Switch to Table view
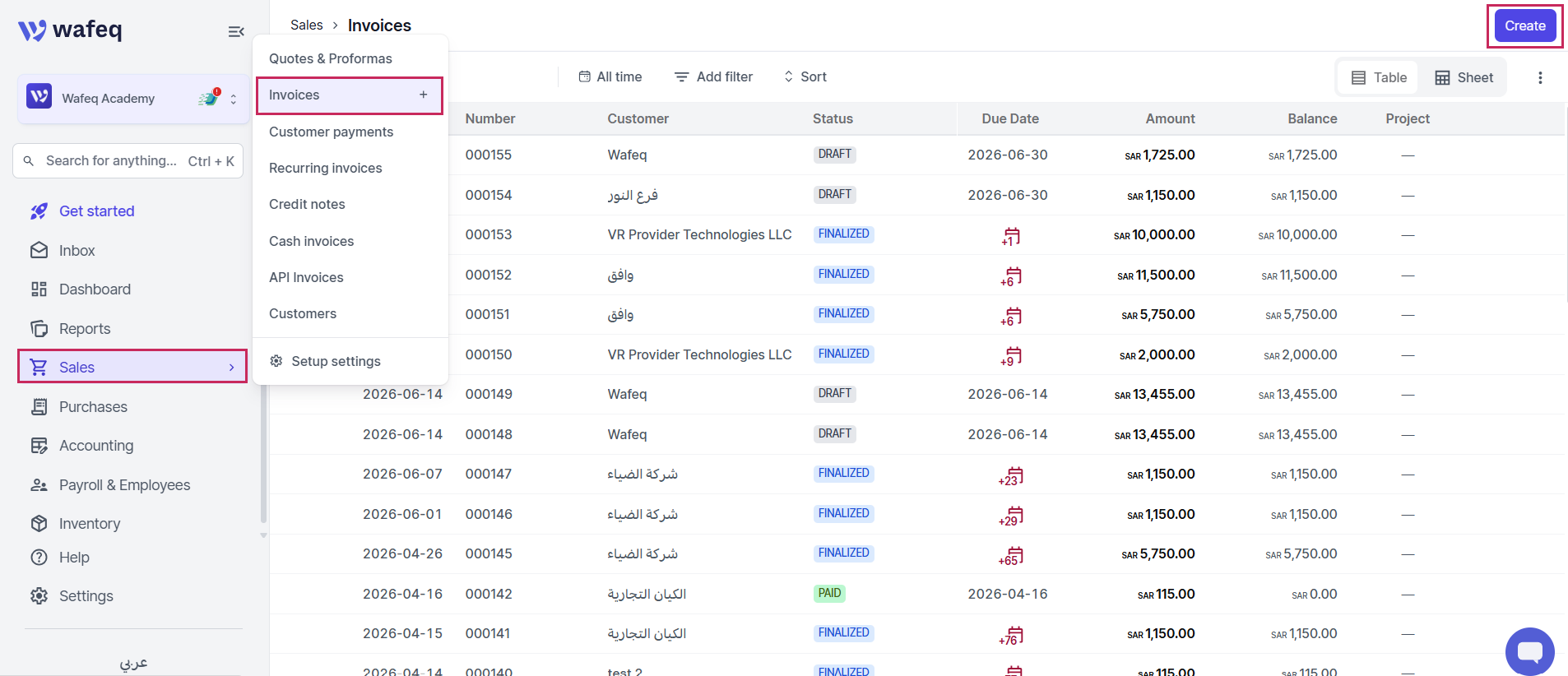Viewport: 1568px width, 676px height. (1379, 77)
